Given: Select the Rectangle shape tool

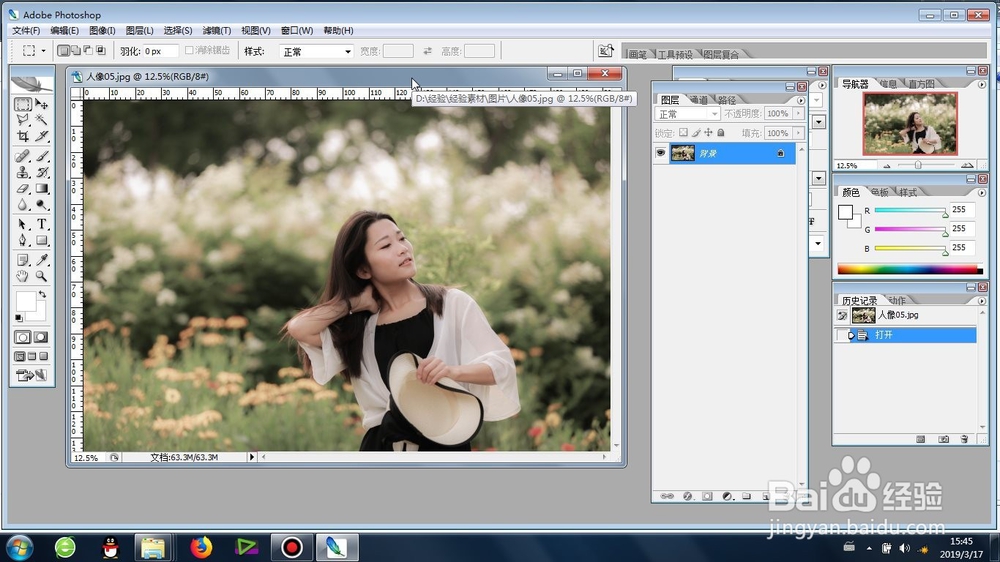Looking at the screenshot, I should coord(41,240).
